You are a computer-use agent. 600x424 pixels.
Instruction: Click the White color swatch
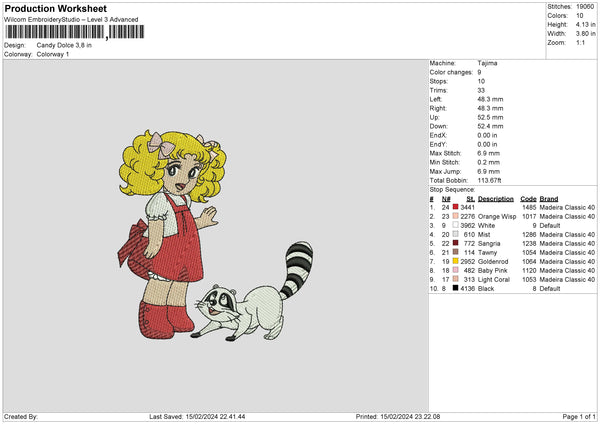point(455,225)
